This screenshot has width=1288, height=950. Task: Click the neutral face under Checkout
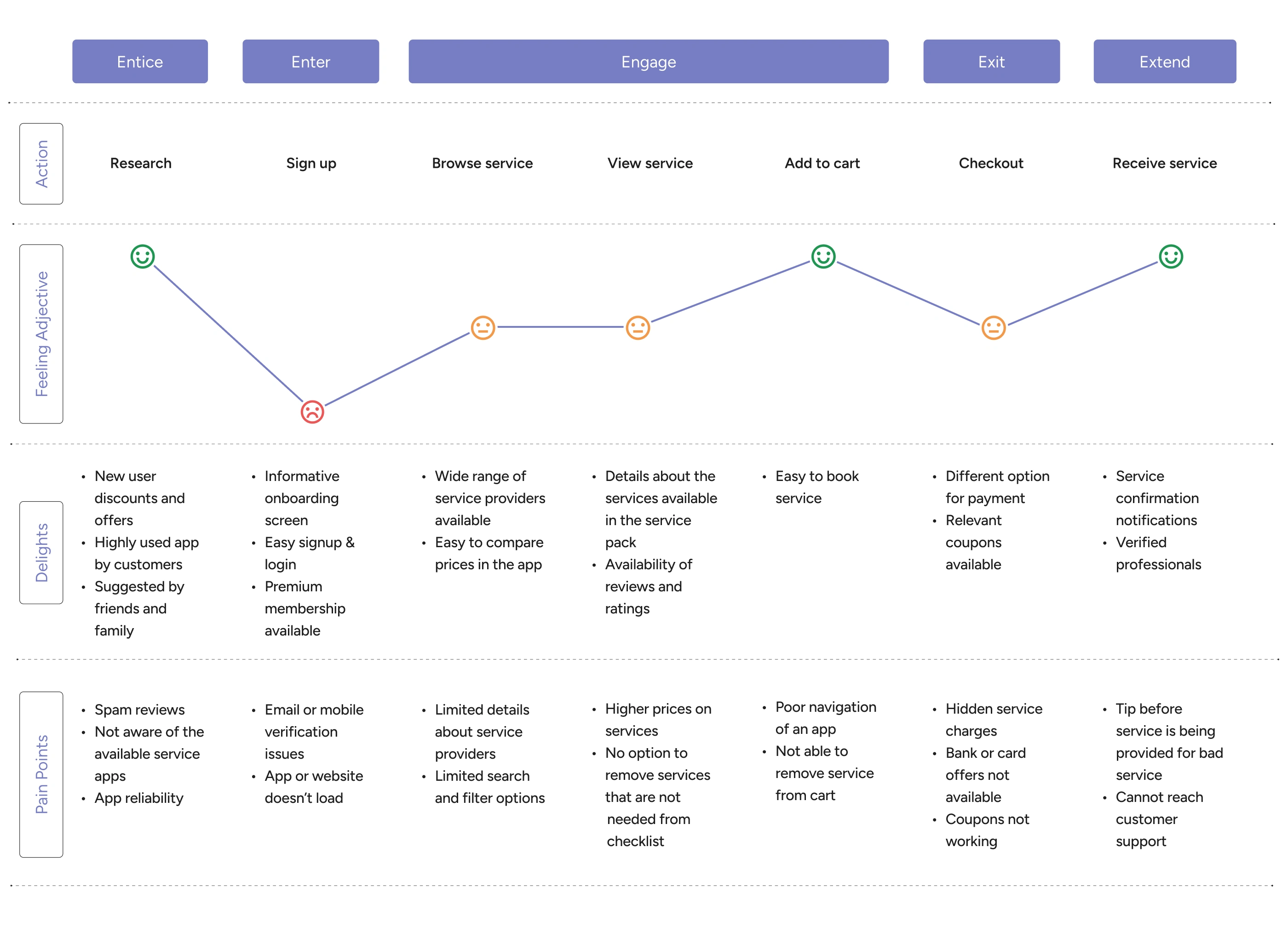(993, 328)
